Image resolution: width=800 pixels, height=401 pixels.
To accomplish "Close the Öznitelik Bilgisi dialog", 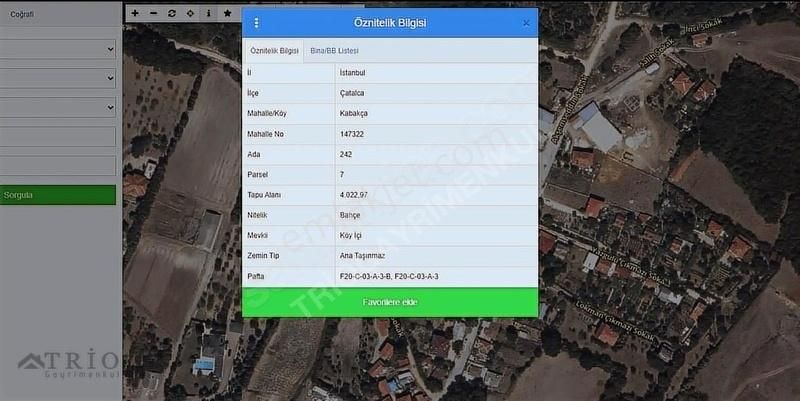I will click(526, 23).
